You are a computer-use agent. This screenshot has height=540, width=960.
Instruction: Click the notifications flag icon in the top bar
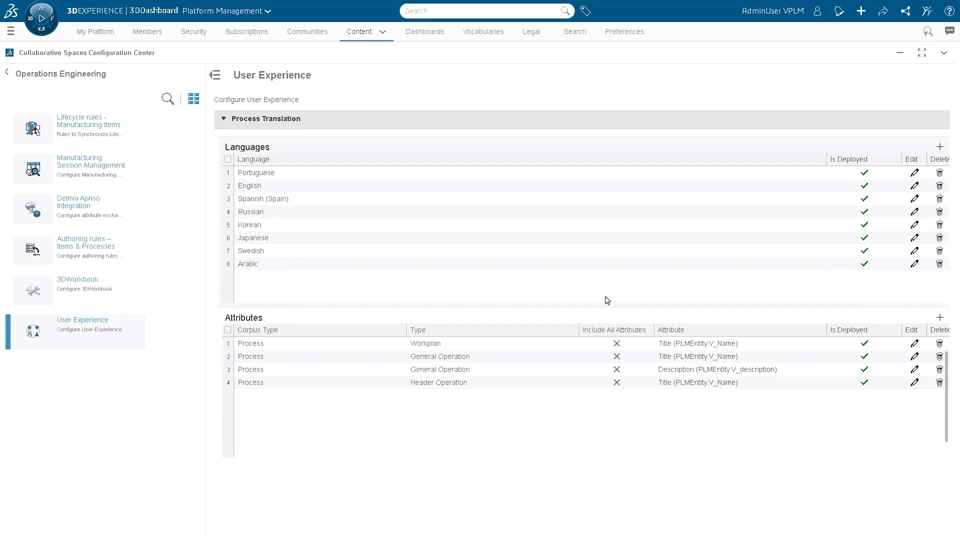(x=839, y=11)
